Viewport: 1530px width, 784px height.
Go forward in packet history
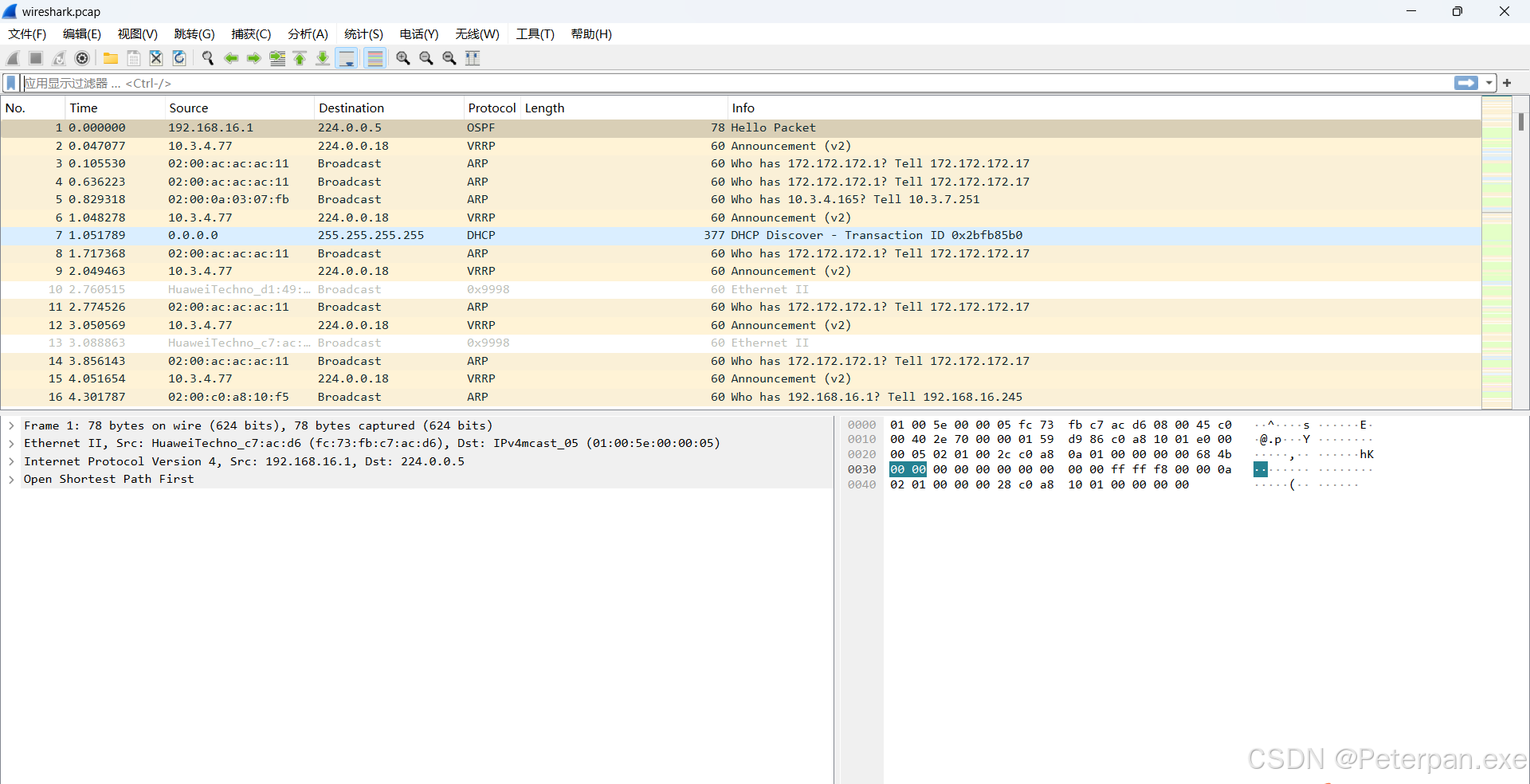254,58
